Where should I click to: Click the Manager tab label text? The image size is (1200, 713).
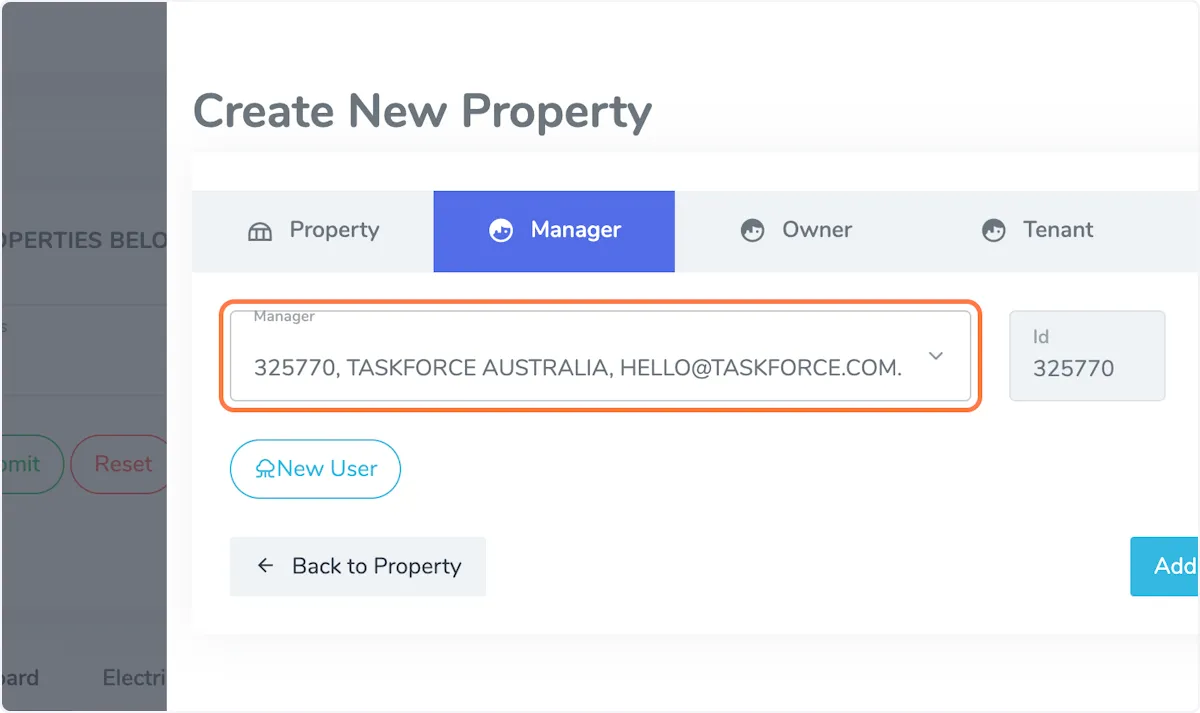point(576,230)
